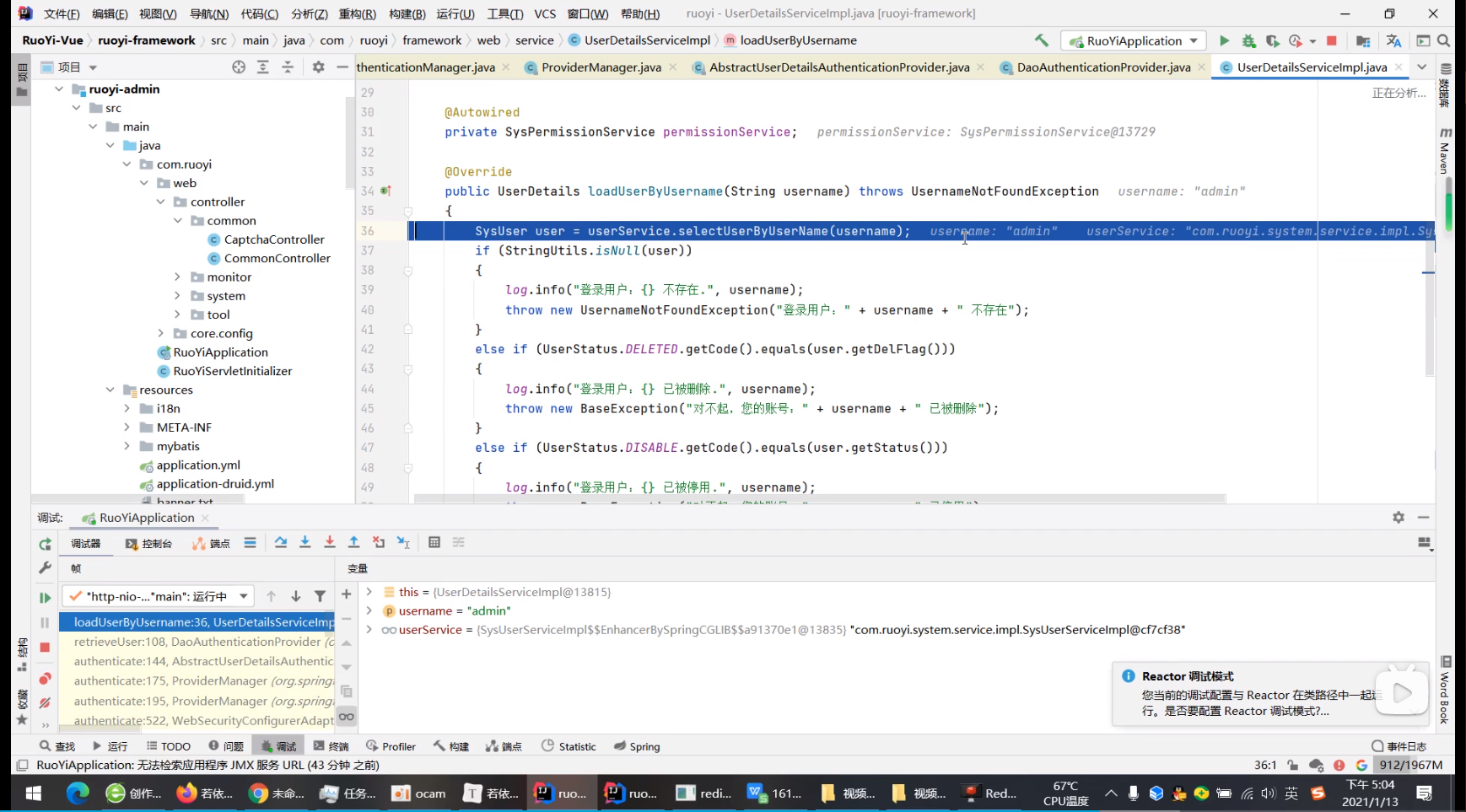1466x812 pixels.
Task: Run RuoYiApplication with the green play icon
Action: (x=1224, y=40)
